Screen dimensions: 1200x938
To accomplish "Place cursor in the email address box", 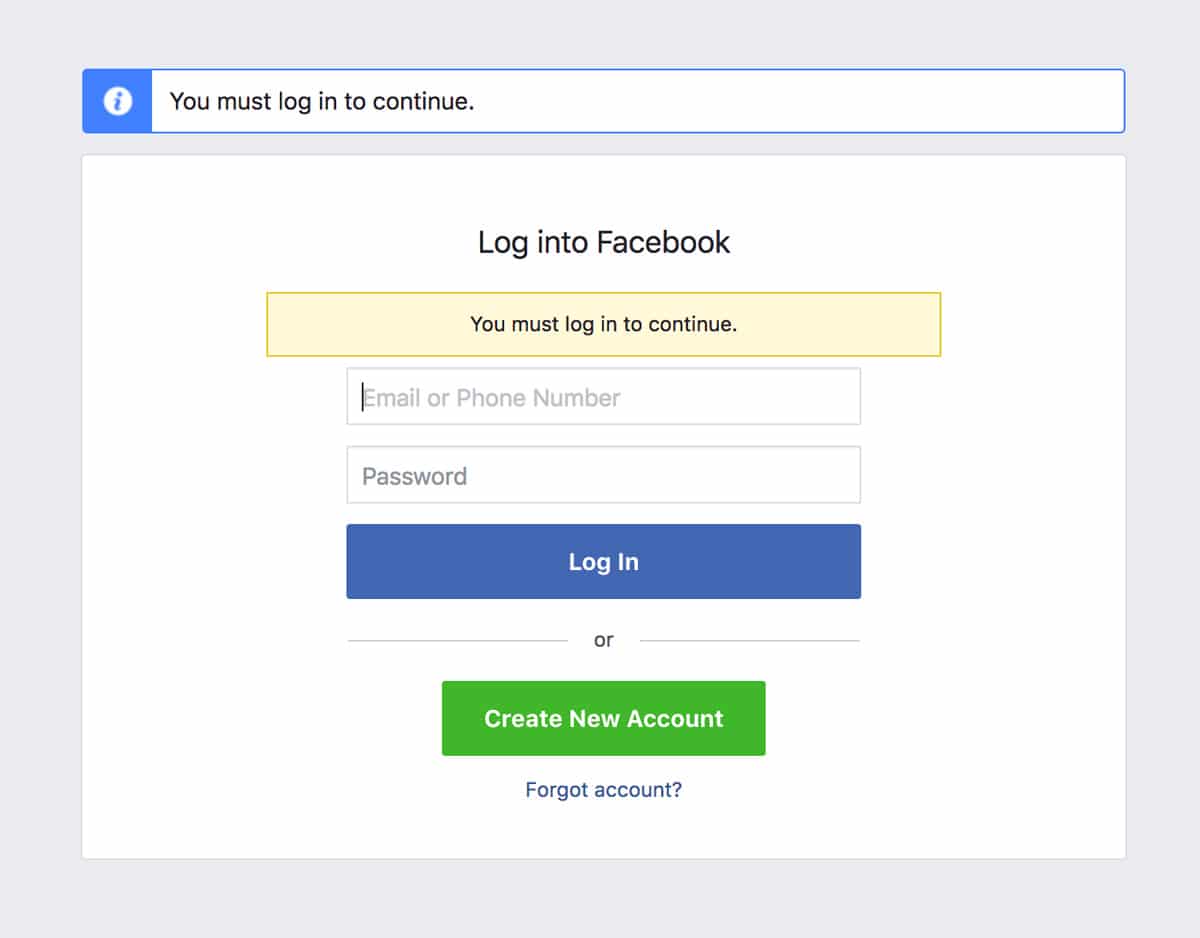I will point(604,397).
